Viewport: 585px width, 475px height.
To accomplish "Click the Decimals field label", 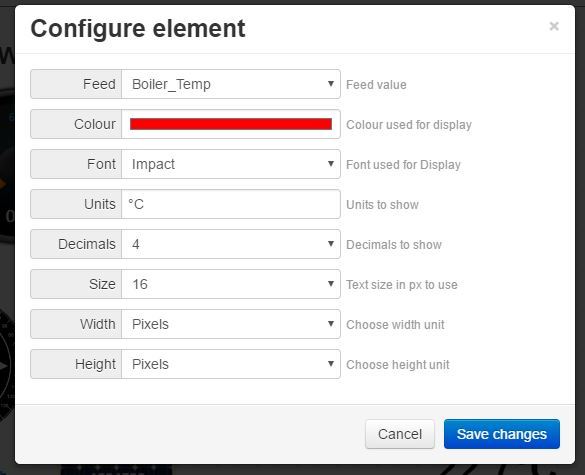I will pyautogui.click(x=87, y=244).
